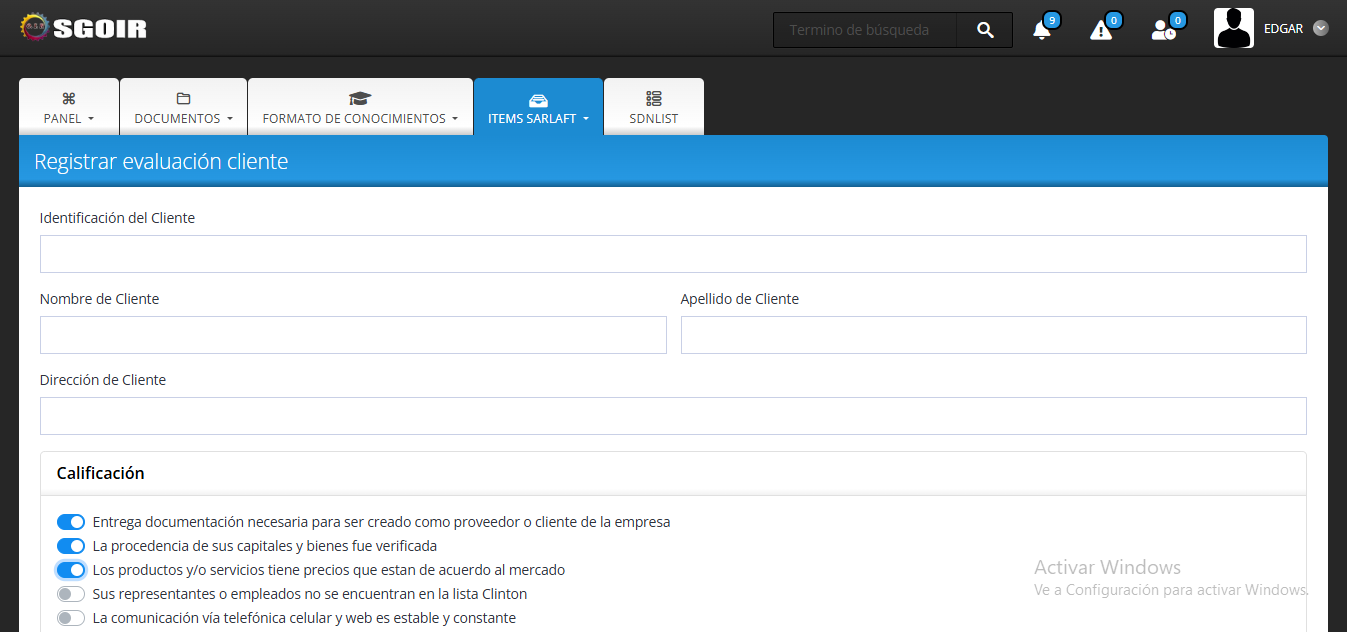Click the user clock pending icon

tap(1163, 30)
